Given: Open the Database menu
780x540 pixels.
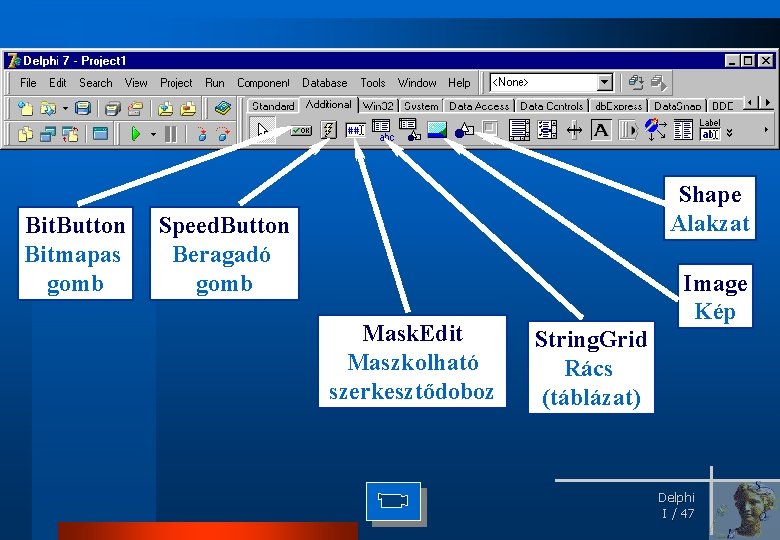Looking at the screenshot, I should tap(325, 83).
